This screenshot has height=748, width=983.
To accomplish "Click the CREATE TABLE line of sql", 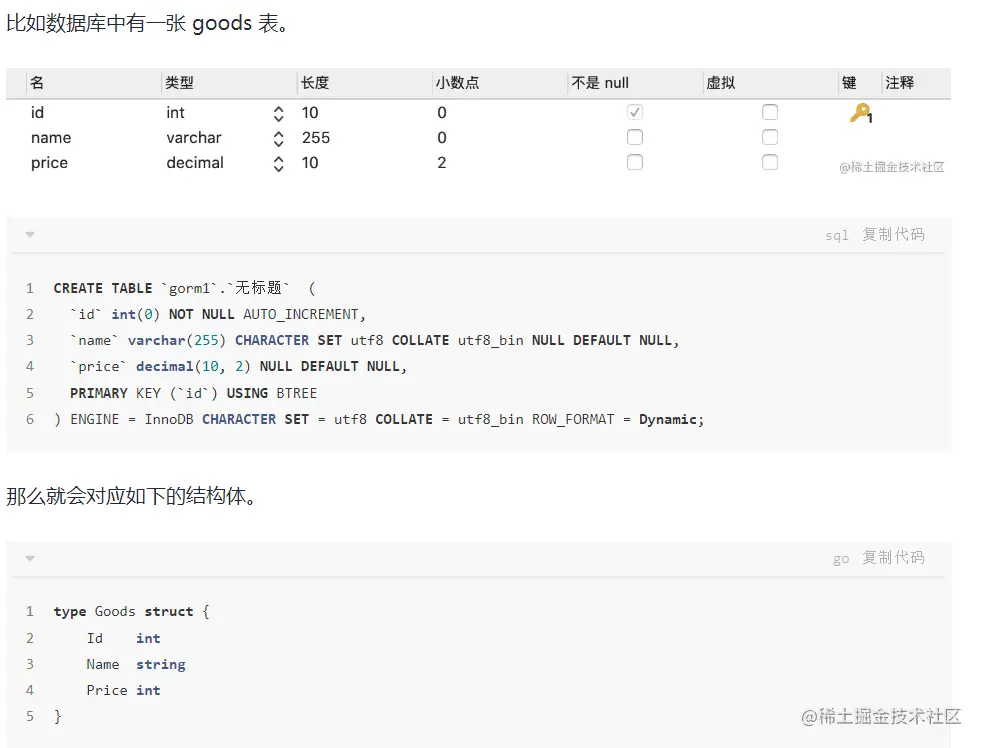I will pyautogui.click(x=184, y=288).
